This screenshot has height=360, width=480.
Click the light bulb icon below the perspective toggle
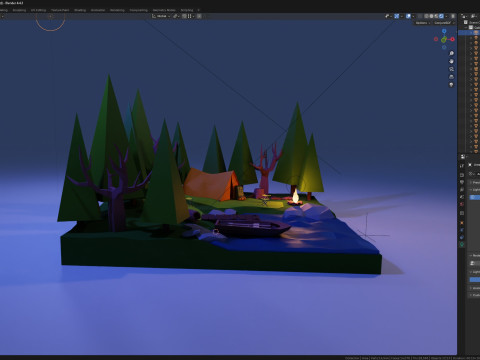tap(451, 85)
